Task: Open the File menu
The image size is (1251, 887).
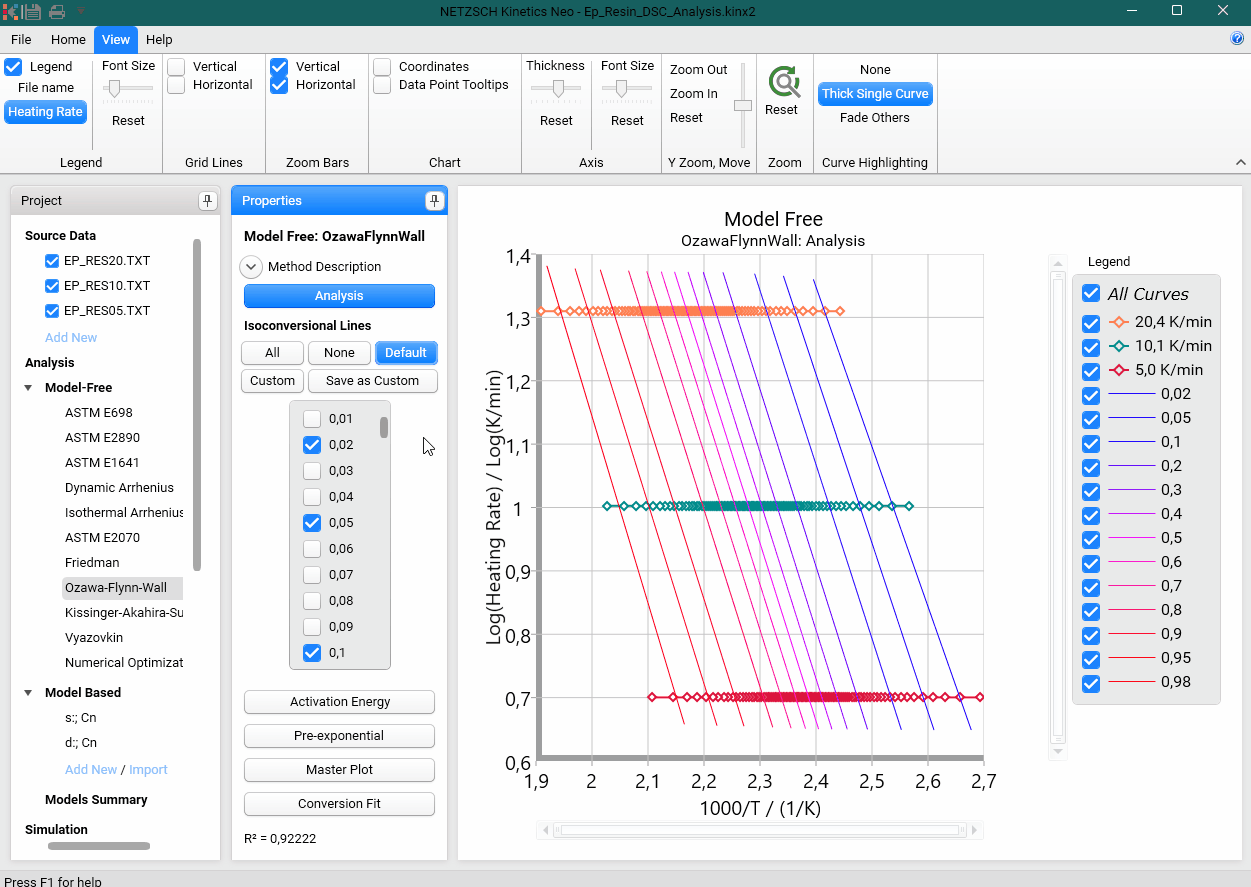Action: 21,40
